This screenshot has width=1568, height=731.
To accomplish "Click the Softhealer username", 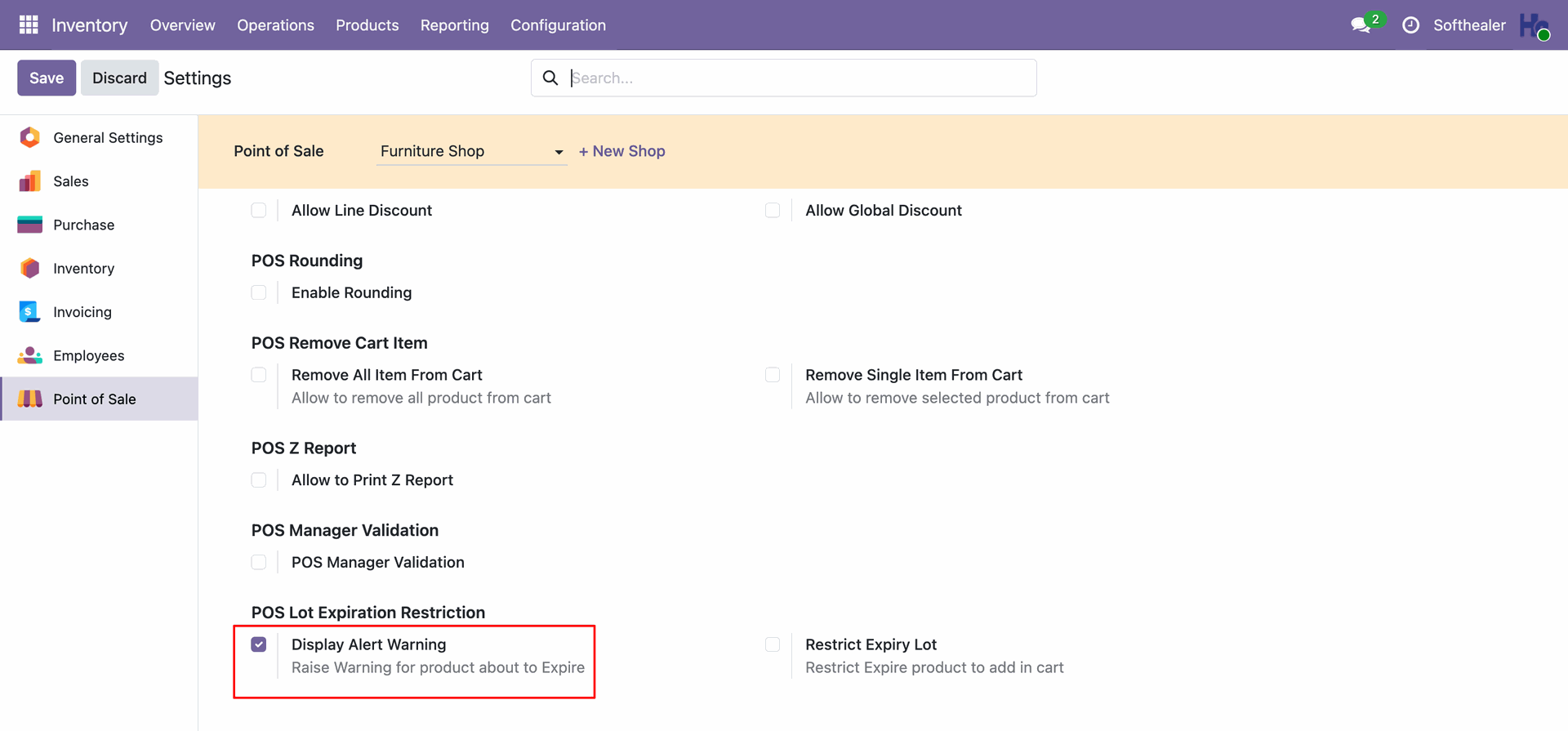I will point(1469,25).
